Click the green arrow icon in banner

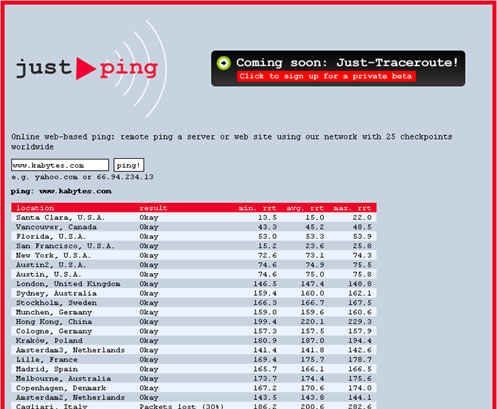pyautogui.click(x=223, y=63)
